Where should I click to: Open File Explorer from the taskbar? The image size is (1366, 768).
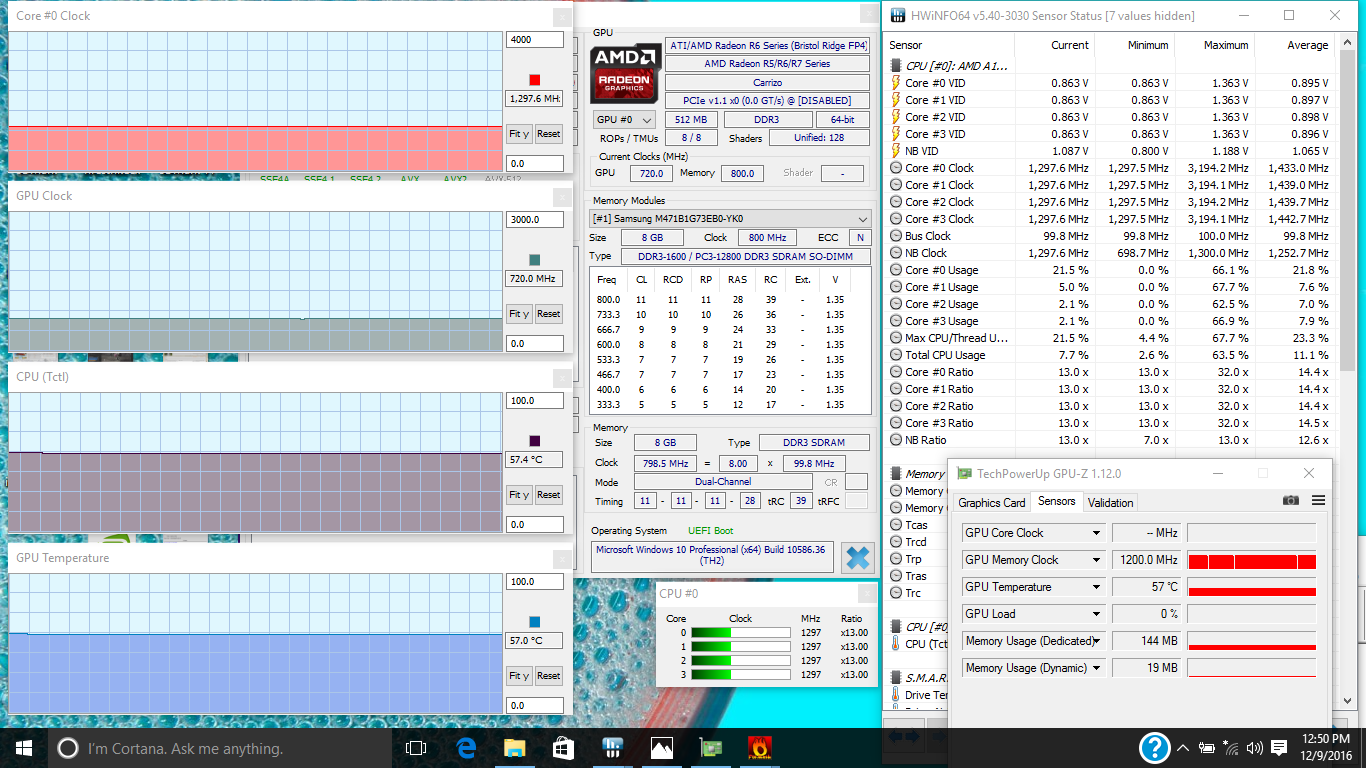click(514, 747)
